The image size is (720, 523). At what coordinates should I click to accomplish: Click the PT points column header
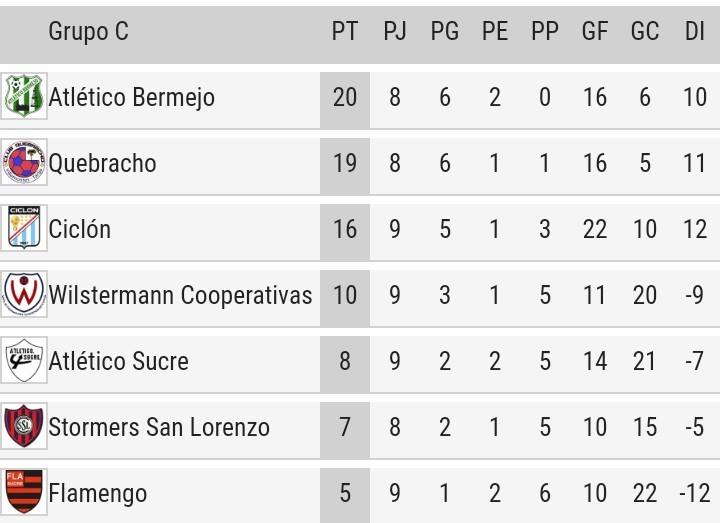pos(345,31)
